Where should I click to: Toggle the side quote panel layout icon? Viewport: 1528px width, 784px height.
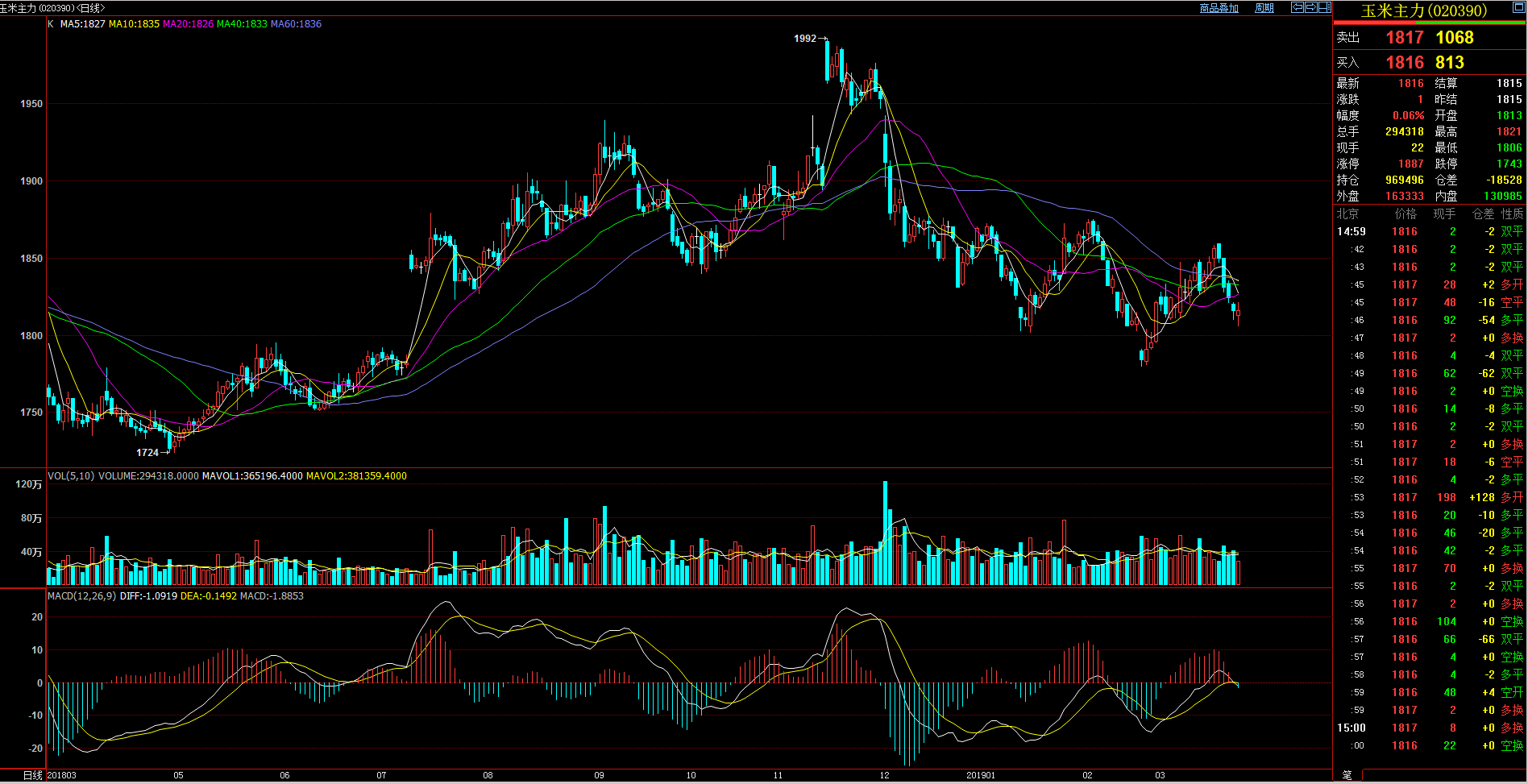tap(1325, 7)
